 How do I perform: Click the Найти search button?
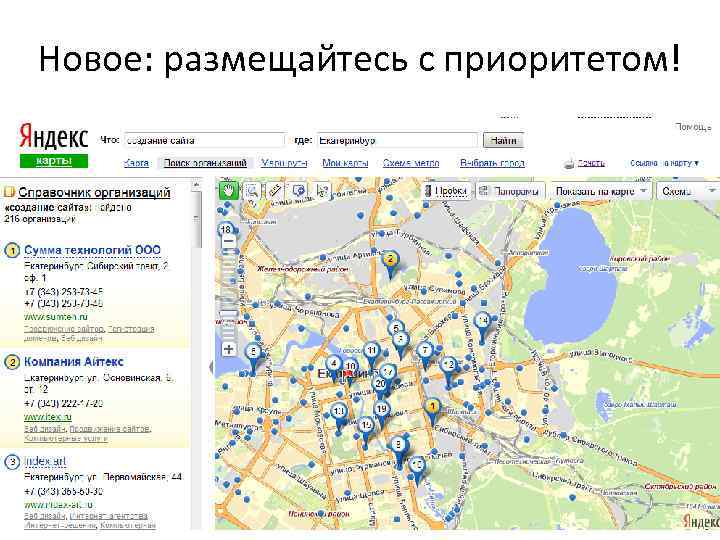tap(503, 141)
